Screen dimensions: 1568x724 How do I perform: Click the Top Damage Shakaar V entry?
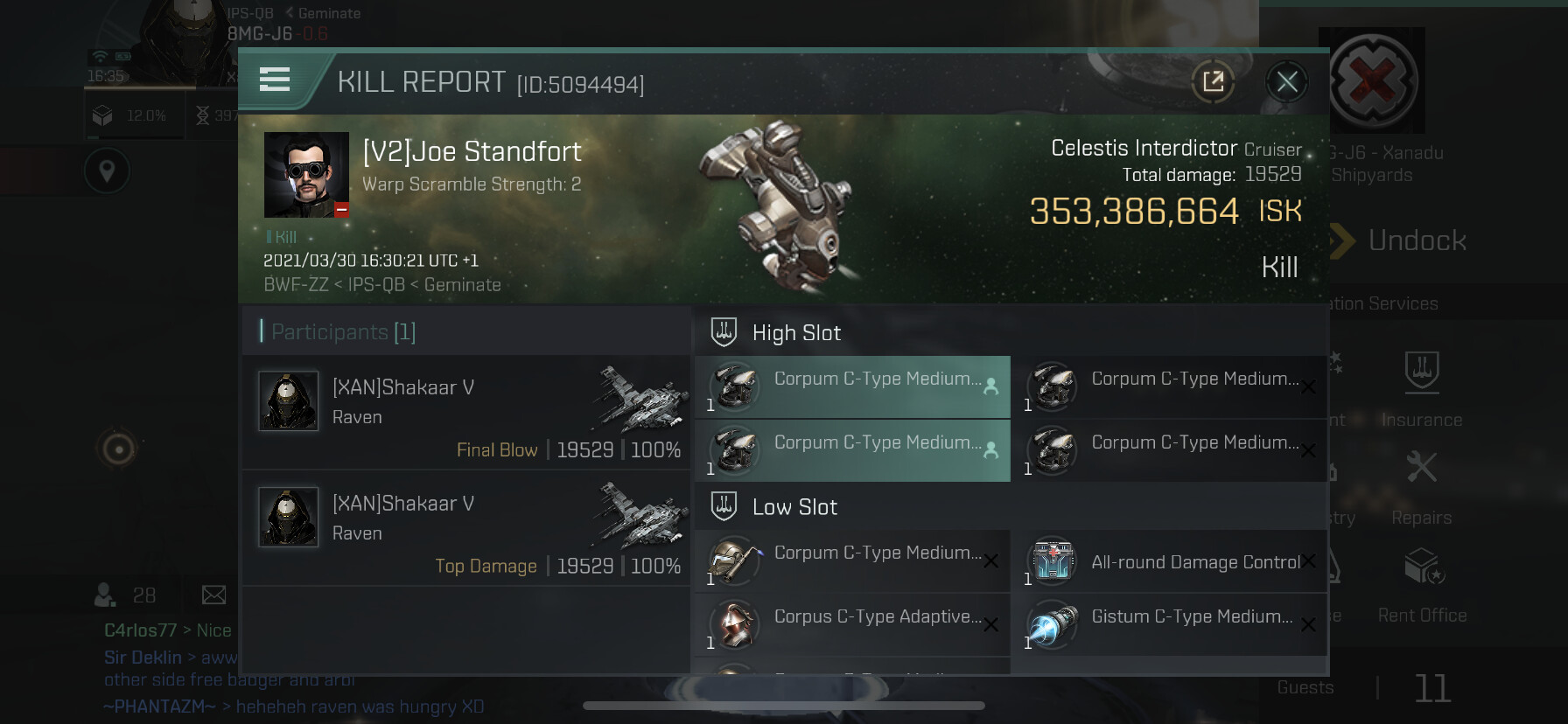(465, 527)
